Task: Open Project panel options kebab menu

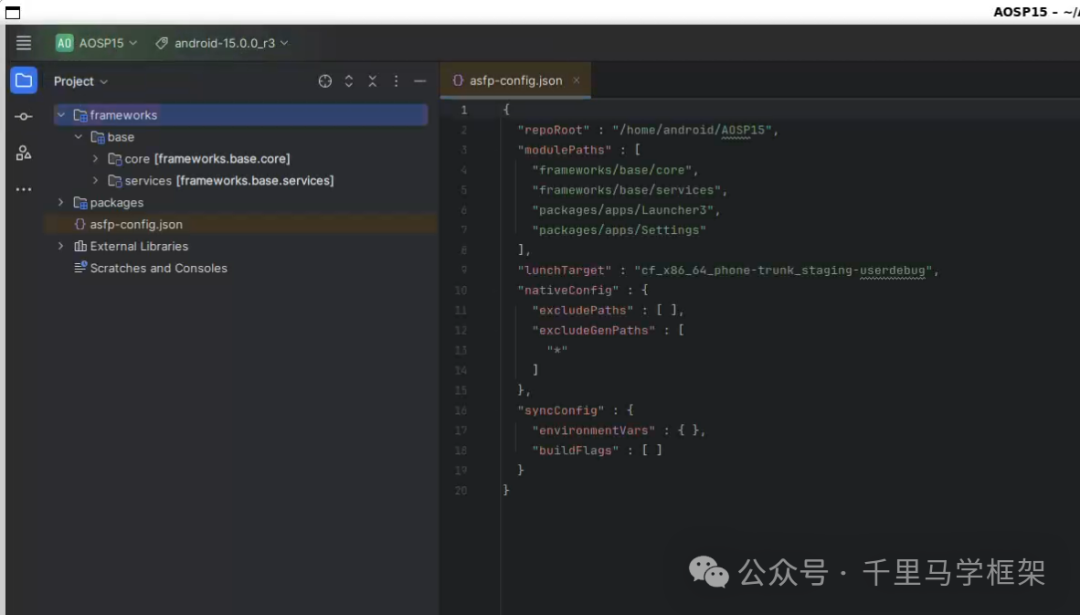Action: click(396, 81)
